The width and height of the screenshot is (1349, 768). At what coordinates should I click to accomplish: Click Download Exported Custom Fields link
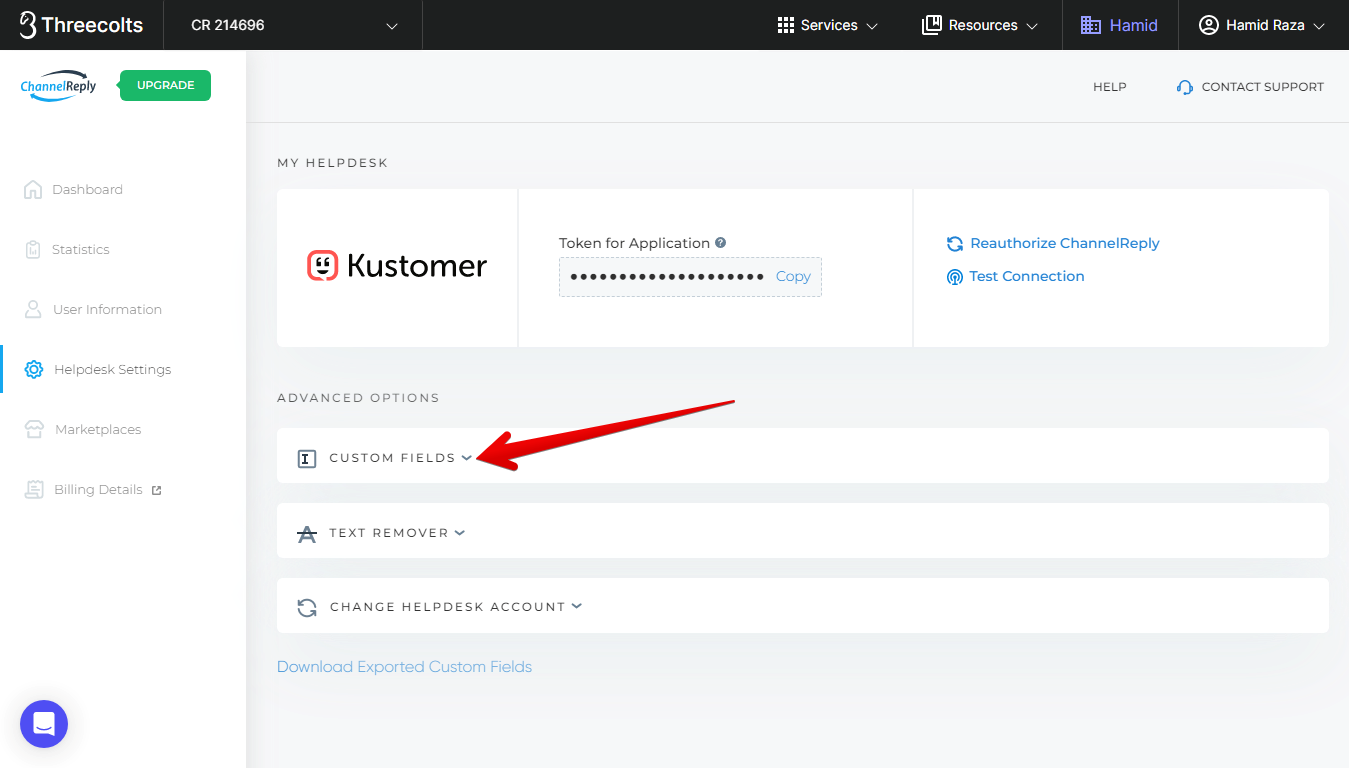pos(404,667)
